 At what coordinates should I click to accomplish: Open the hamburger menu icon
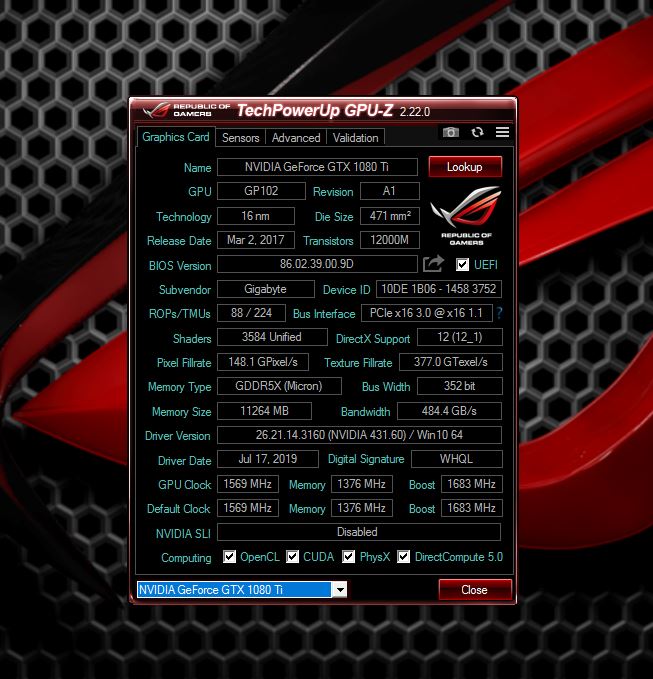[x=502, y=132]
